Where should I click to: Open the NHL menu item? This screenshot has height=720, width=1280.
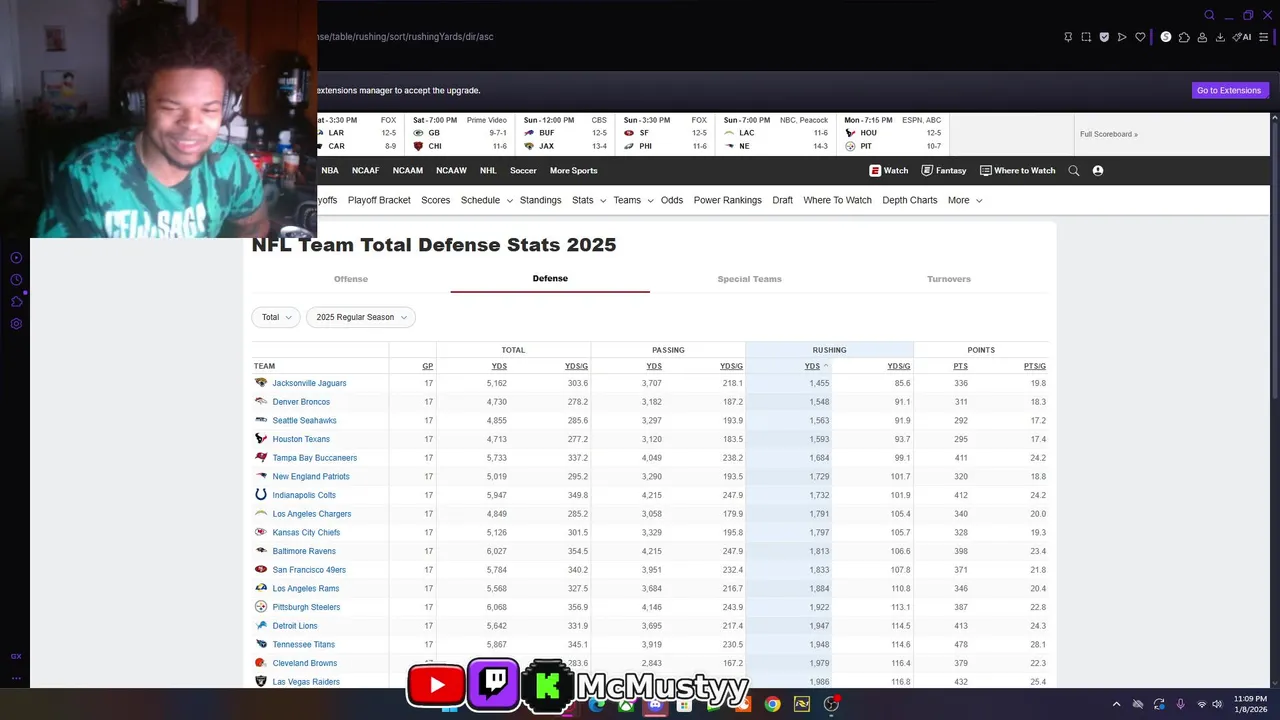[x=488, y=171]
